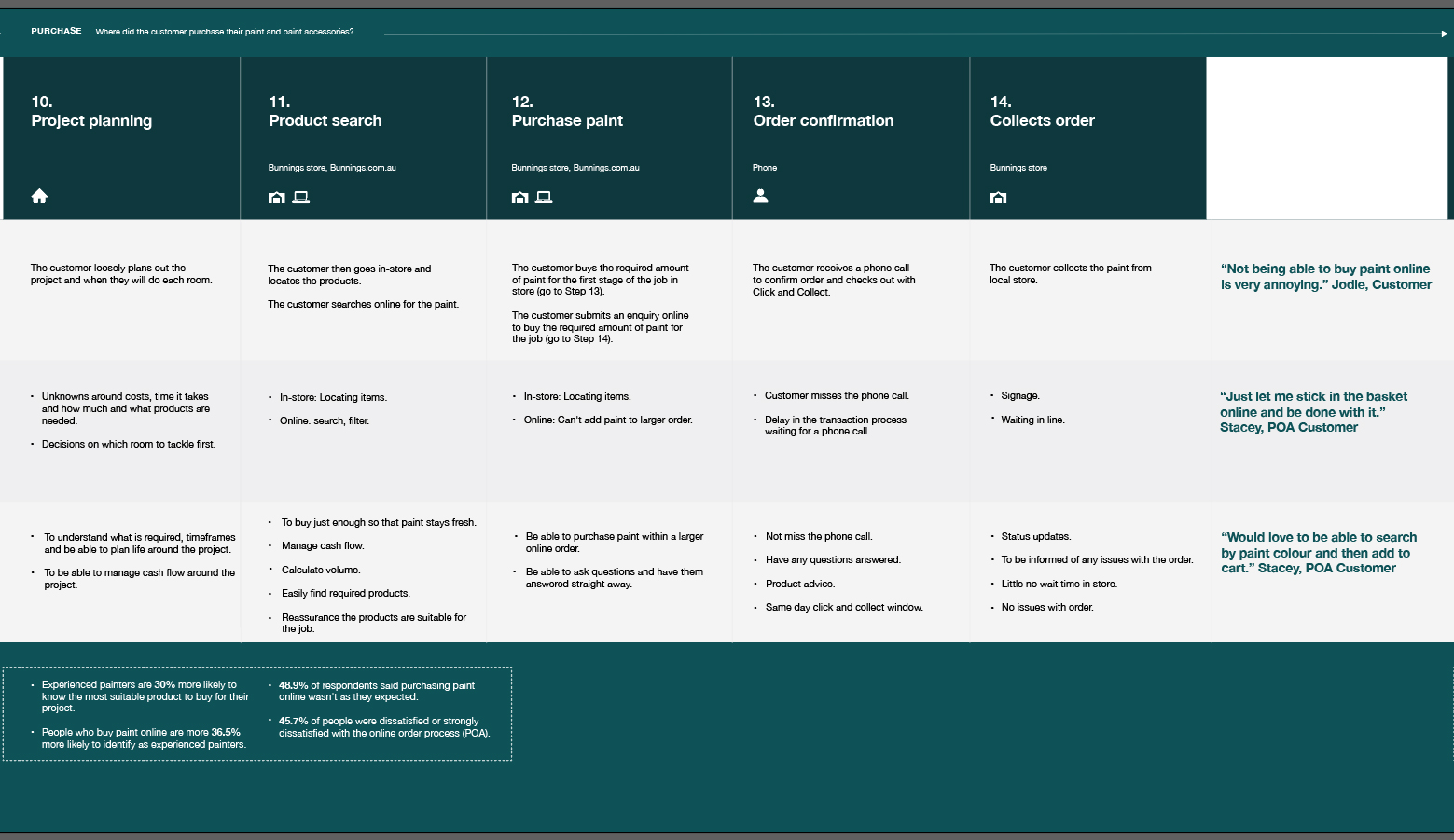Screen dimensions: 1454x840
Task: Click the home icon under Project planning
Action: (x=39, y=196)
